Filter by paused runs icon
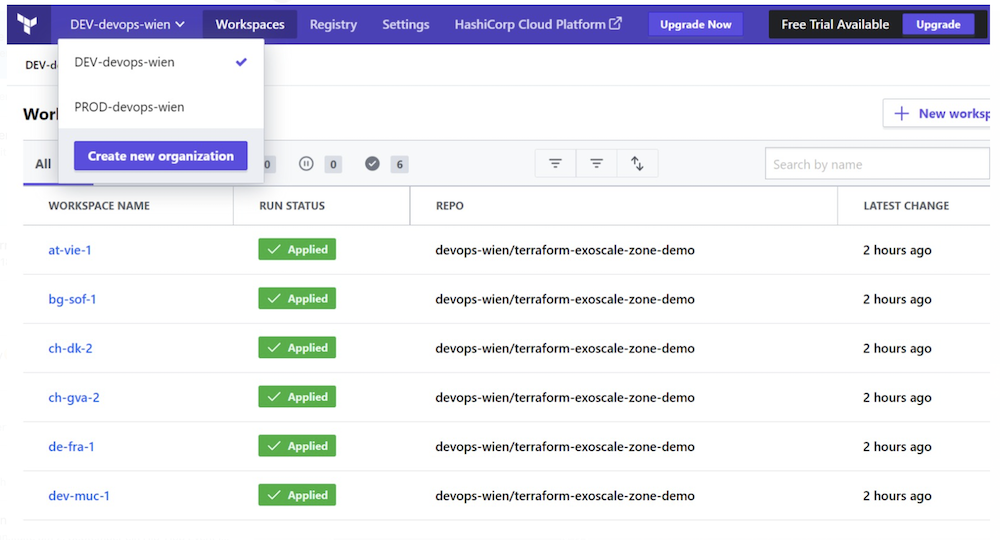Image resolution: width=1000 pixels, height=540 pixels. coord(306,164)
